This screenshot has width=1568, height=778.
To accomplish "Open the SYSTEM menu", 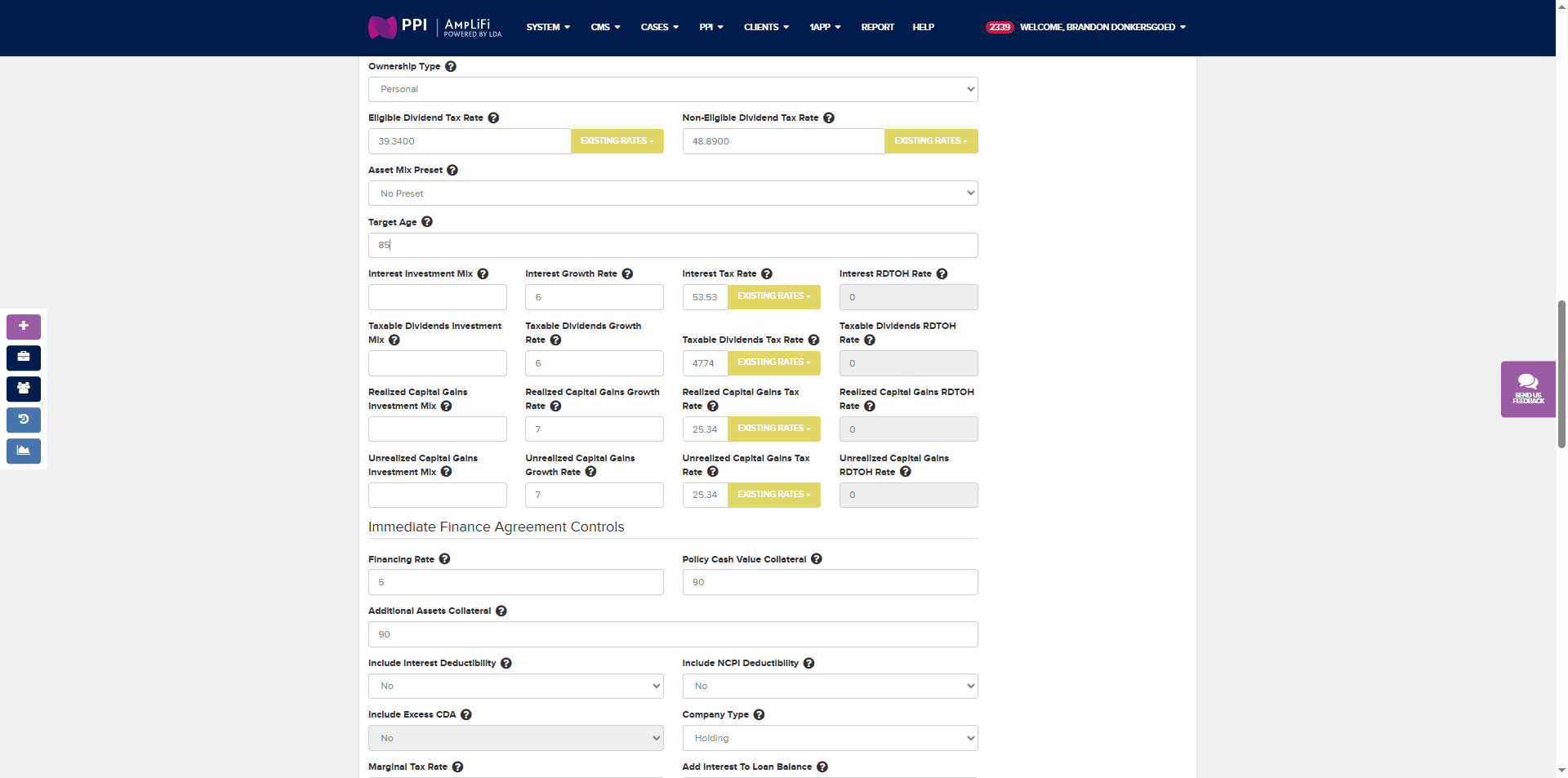I will (548, 27).
